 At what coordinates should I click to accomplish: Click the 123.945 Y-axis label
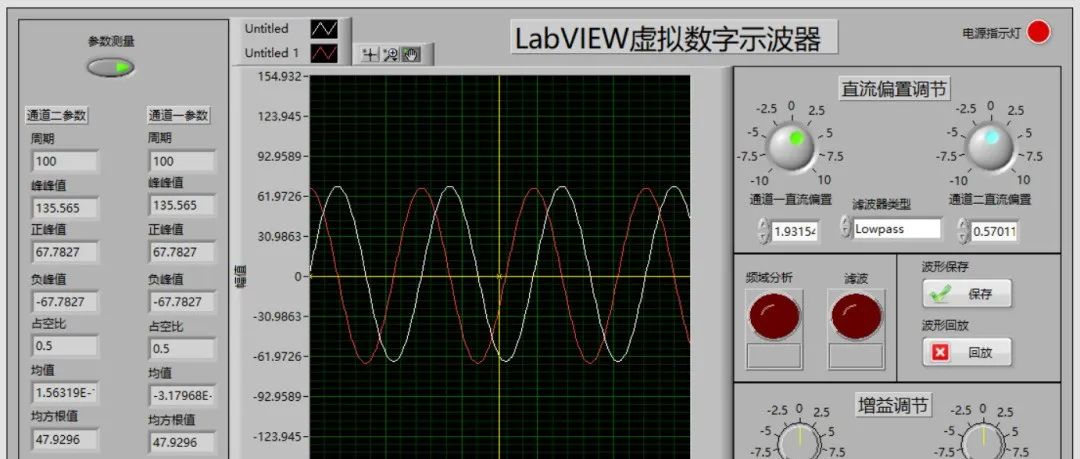pyautogui.click(x=280, y=116)
